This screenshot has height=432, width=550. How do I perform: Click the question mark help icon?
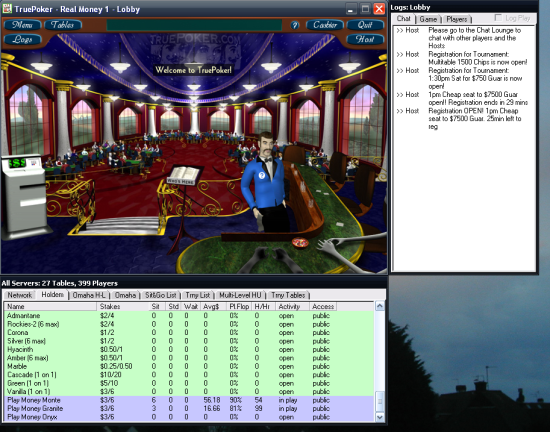[295, 25]
